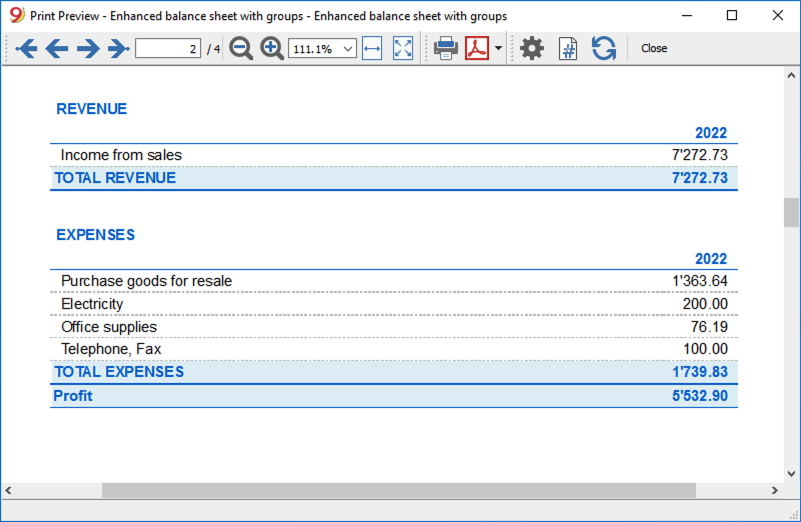The height and width of the screenshot is (522, 801).
Task: Zoom in with the plus magnifier
Action: pos(272,49)
